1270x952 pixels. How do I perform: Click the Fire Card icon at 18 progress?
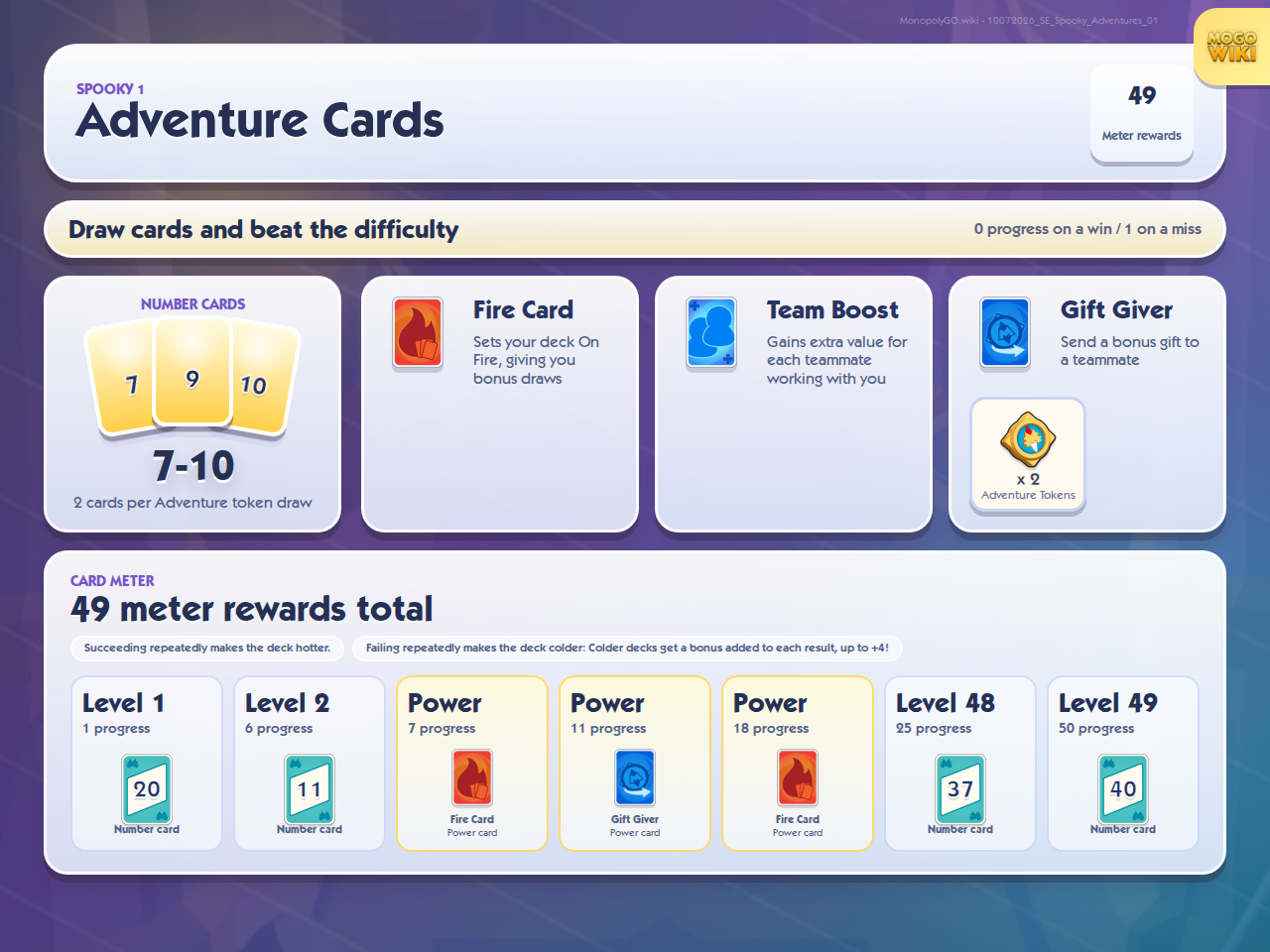point(798,777)
